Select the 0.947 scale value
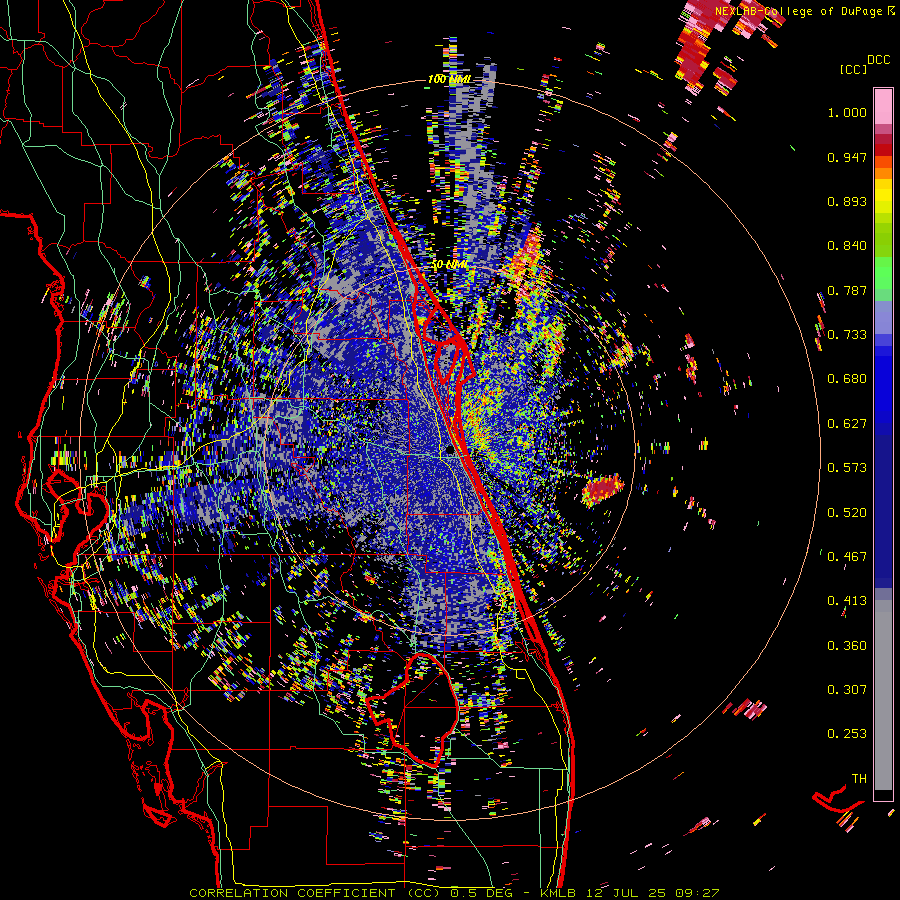900x900 pixels. click(847, 157)
